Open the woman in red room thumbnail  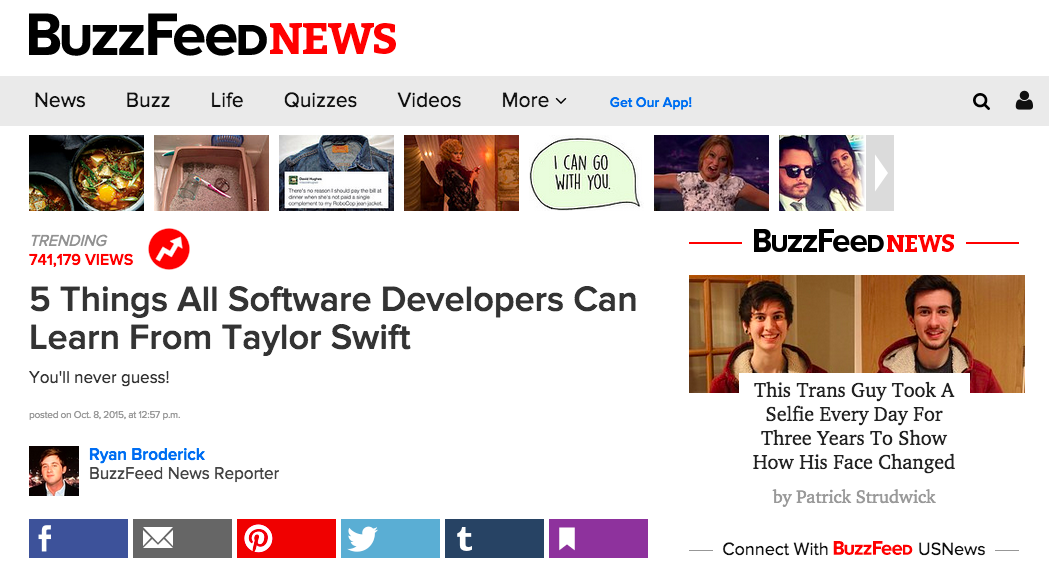click(462, 173)
